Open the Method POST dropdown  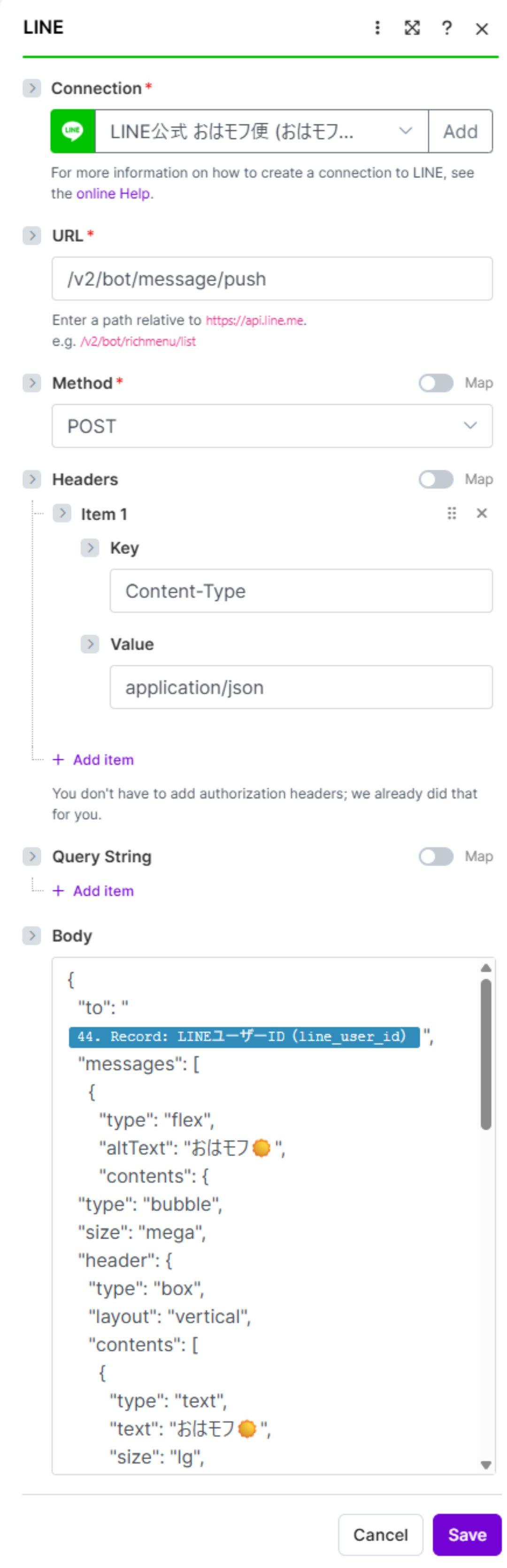coord(271,426)
